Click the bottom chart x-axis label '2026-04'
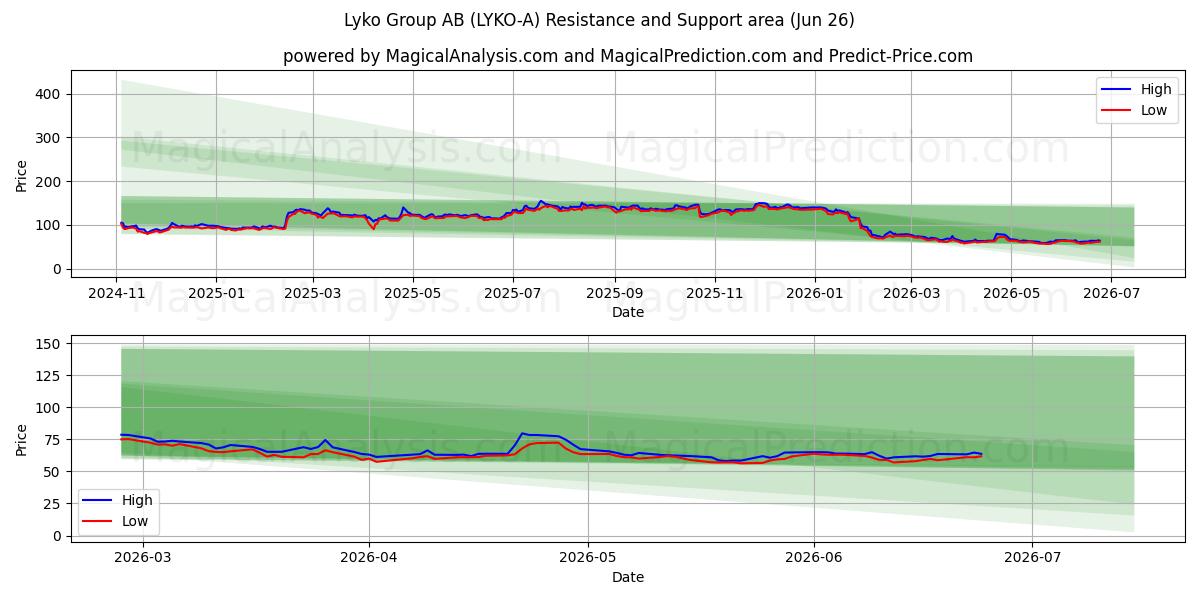Image resolution: width=1200 pixels, height=600 pixels. (x=369, y=557)
